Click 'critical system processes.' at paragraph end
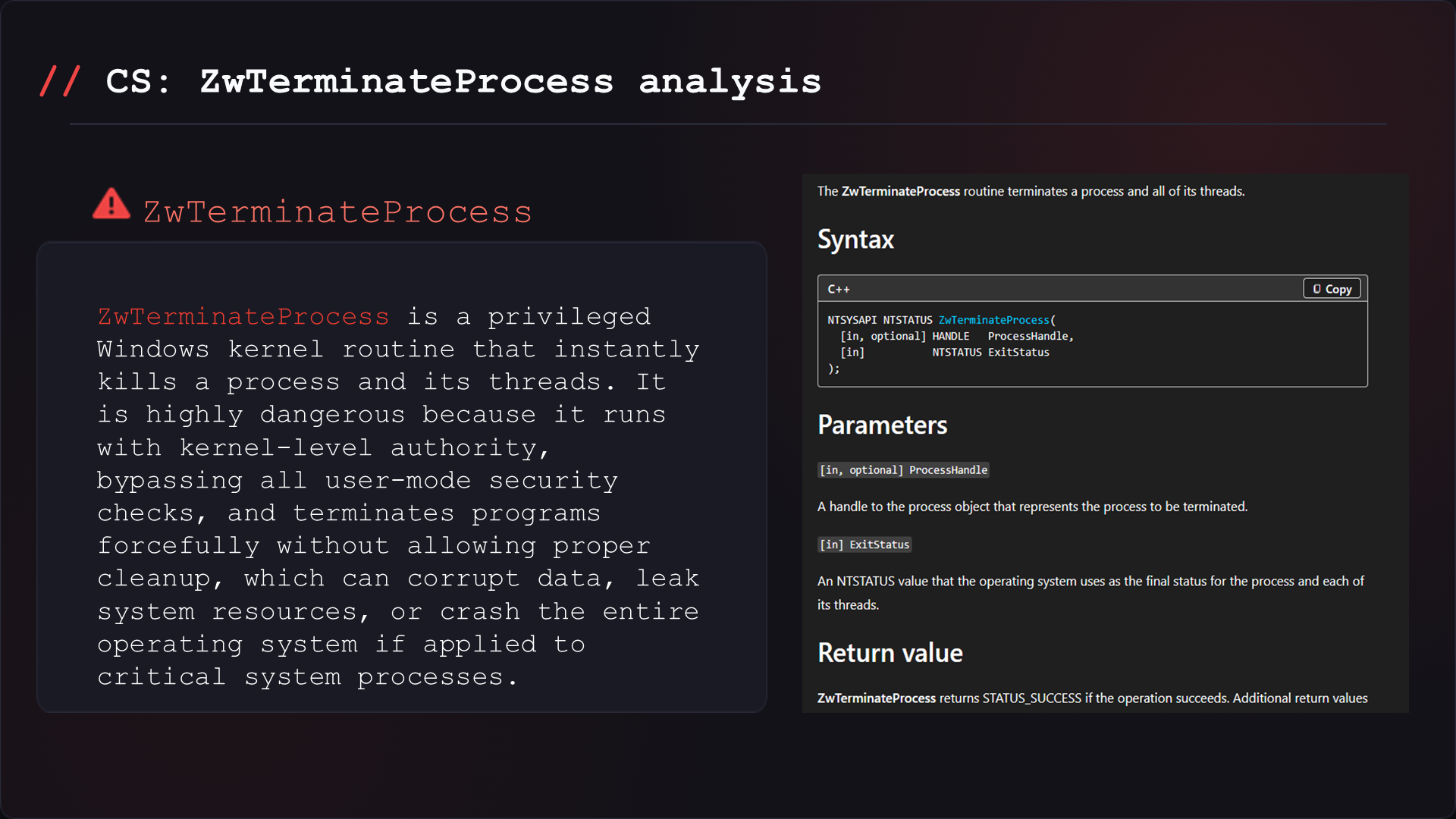 (x=307, y=676)
